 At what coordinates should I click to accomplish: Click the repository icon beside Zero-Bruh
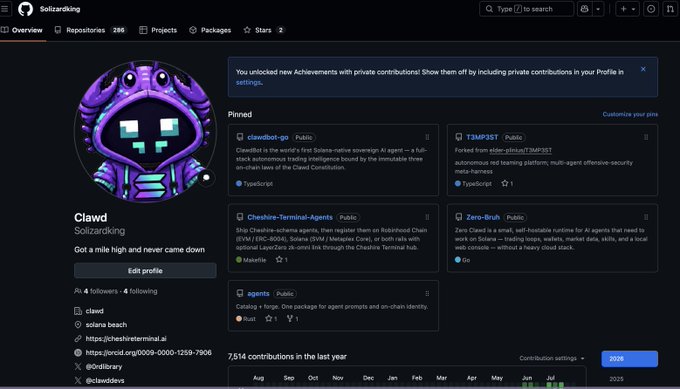pos(458,217)
